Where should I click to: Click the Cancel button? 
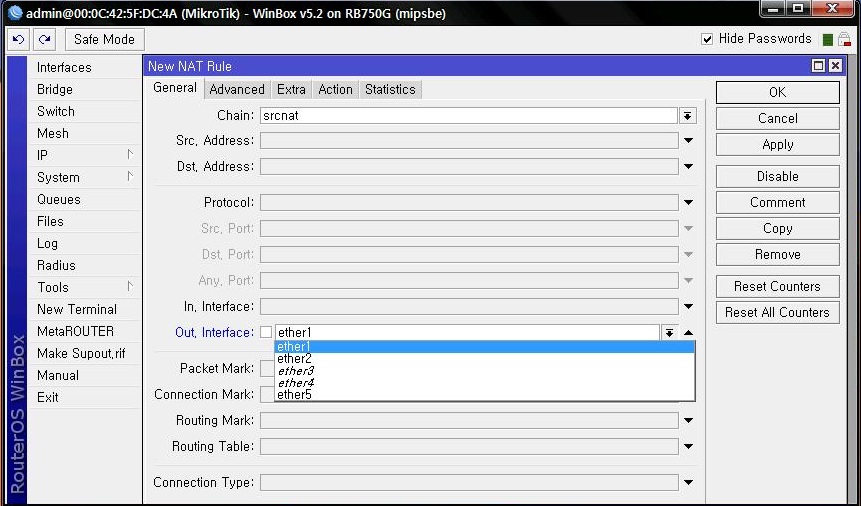click(x=778, y=118)
